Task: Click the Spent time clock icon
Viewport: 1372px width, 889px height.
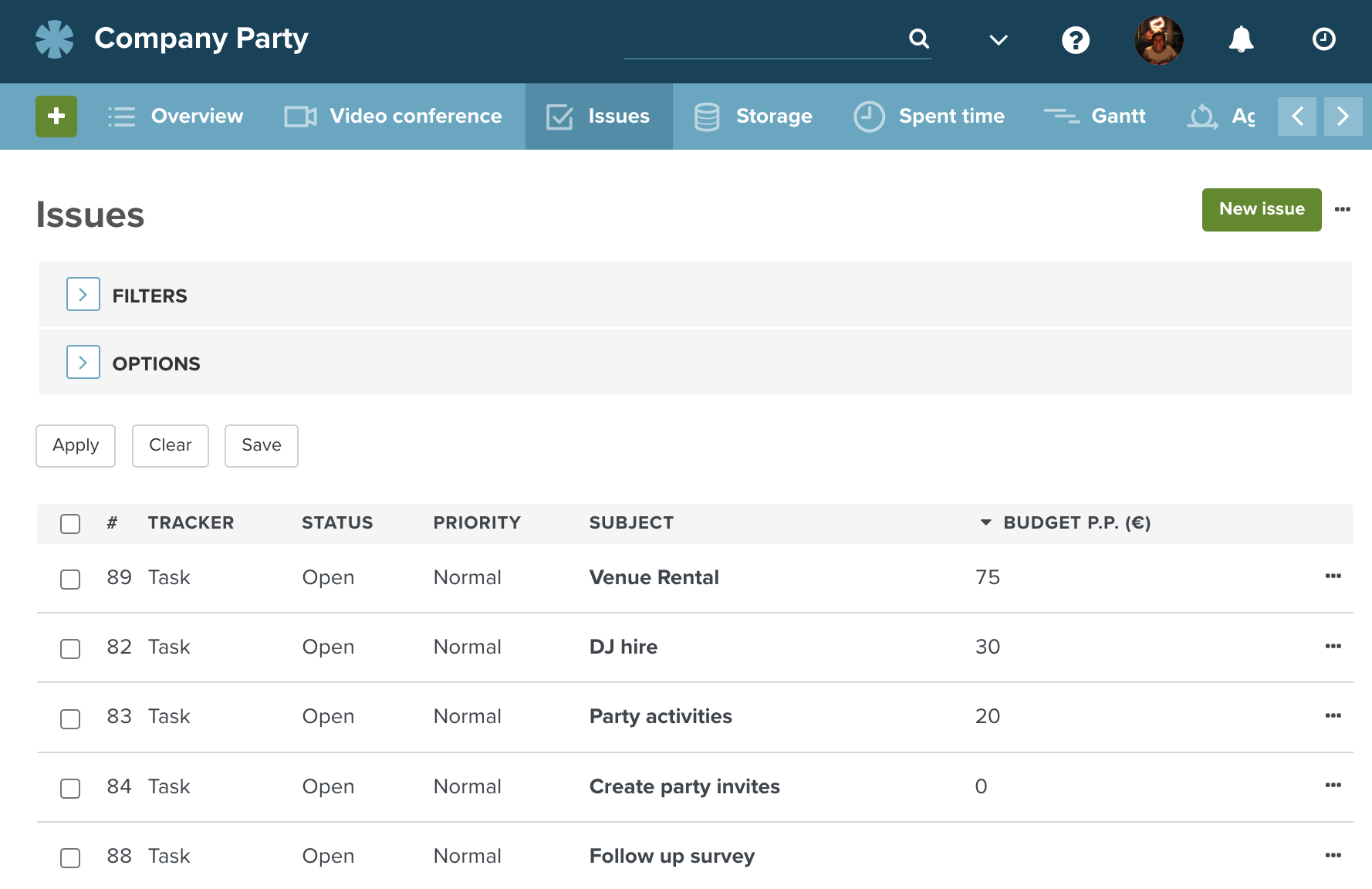Action: click(869, 117)
